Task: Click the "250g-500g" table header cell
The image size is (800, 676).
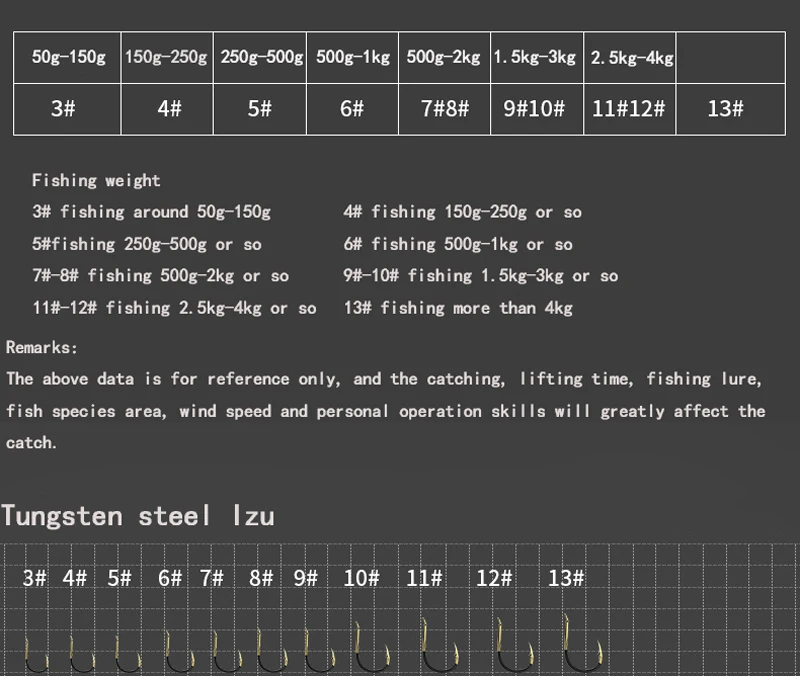Action: coord(260,58)
